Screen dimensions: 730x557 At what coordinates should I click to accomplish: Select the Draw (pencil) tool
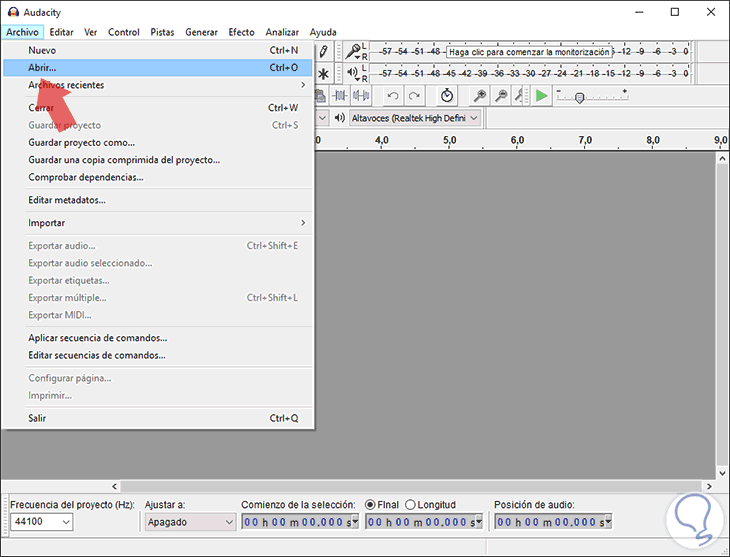click(x=324, y=51)
